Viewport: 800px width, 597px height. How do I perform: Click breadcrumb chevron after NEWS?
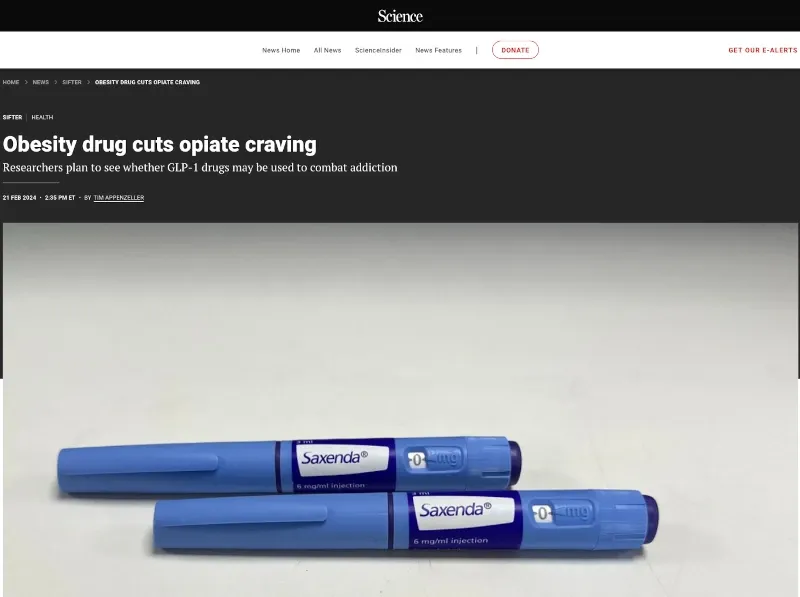point(56,82)
